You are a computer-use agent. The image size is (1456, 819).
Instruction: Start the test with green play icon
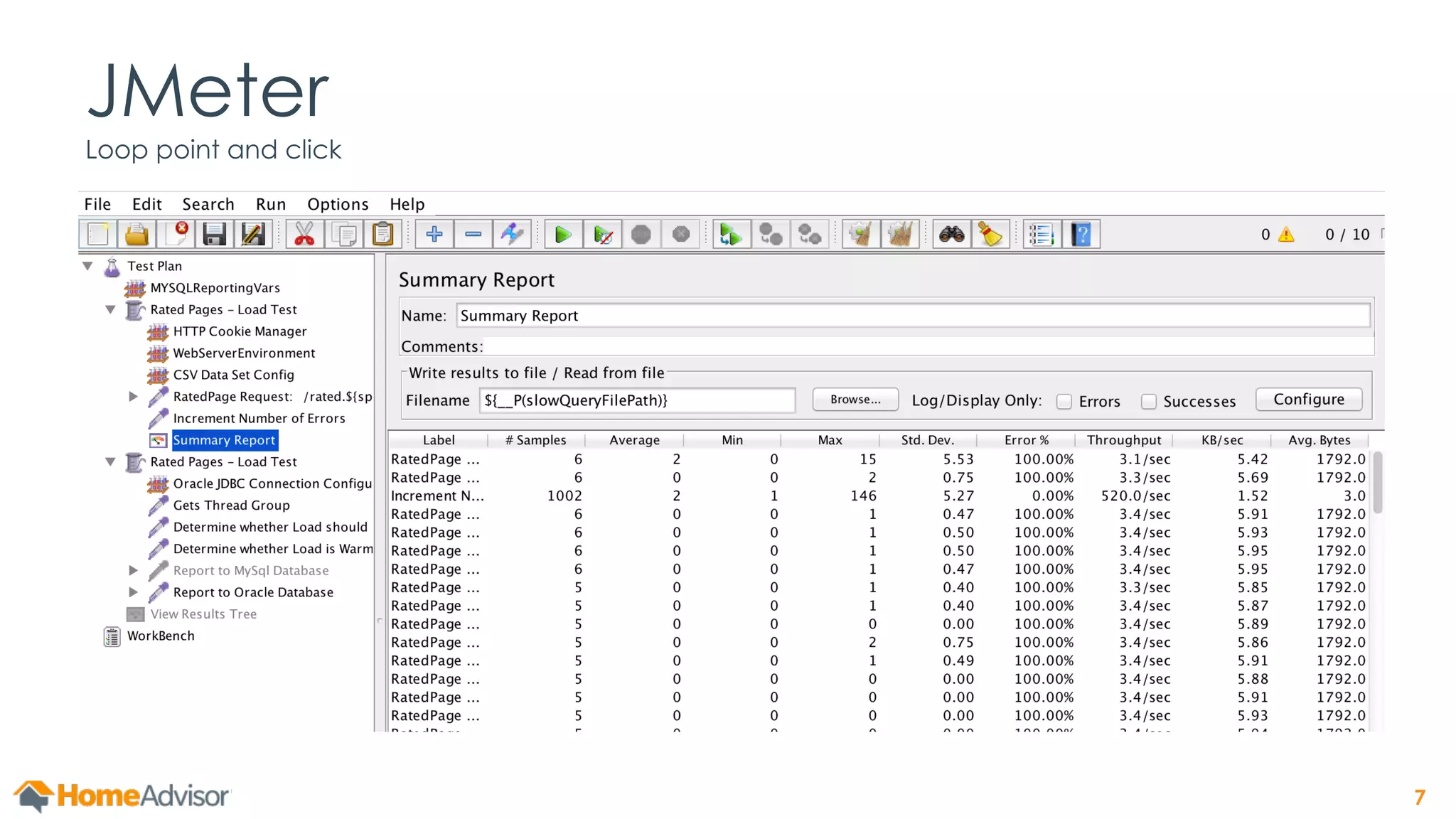click(564, 234)
